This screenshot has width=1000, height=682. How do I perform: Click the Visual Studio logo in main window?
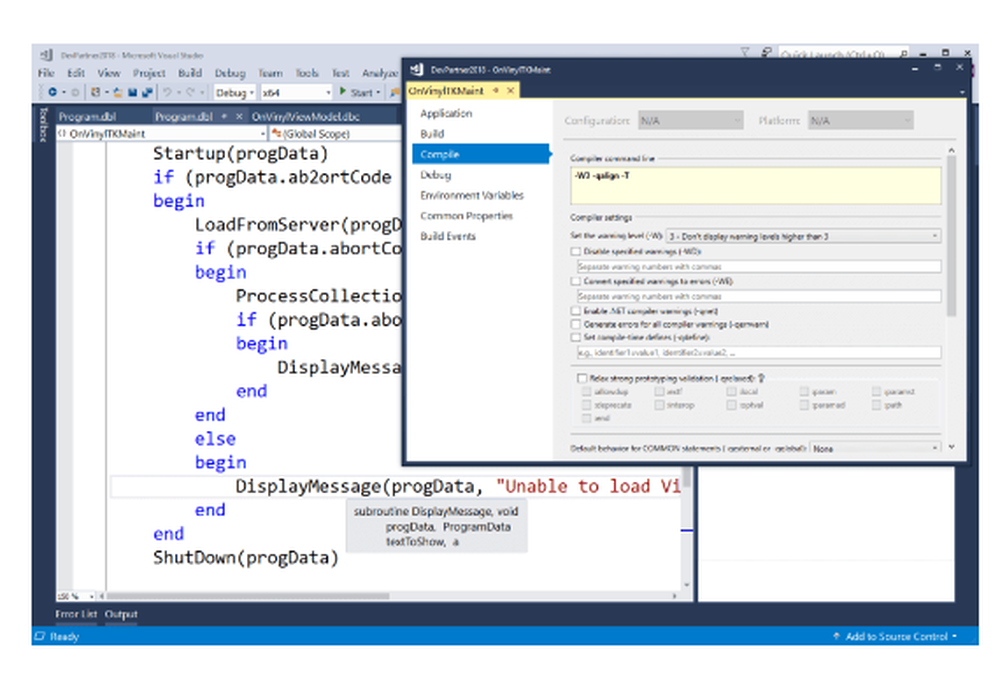tap(46, 55)
